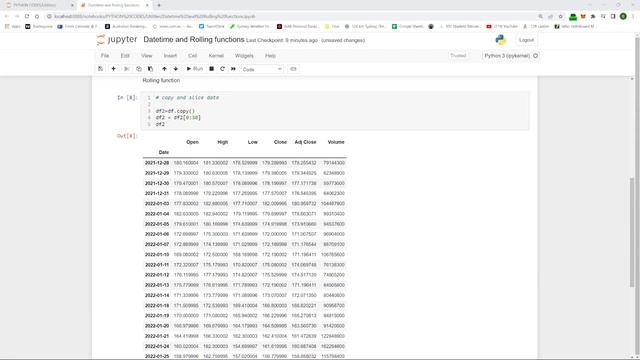The image size is (640, 360).
Task: Open the Google Sheets bookmark
Action: click(x=407, y=26)
